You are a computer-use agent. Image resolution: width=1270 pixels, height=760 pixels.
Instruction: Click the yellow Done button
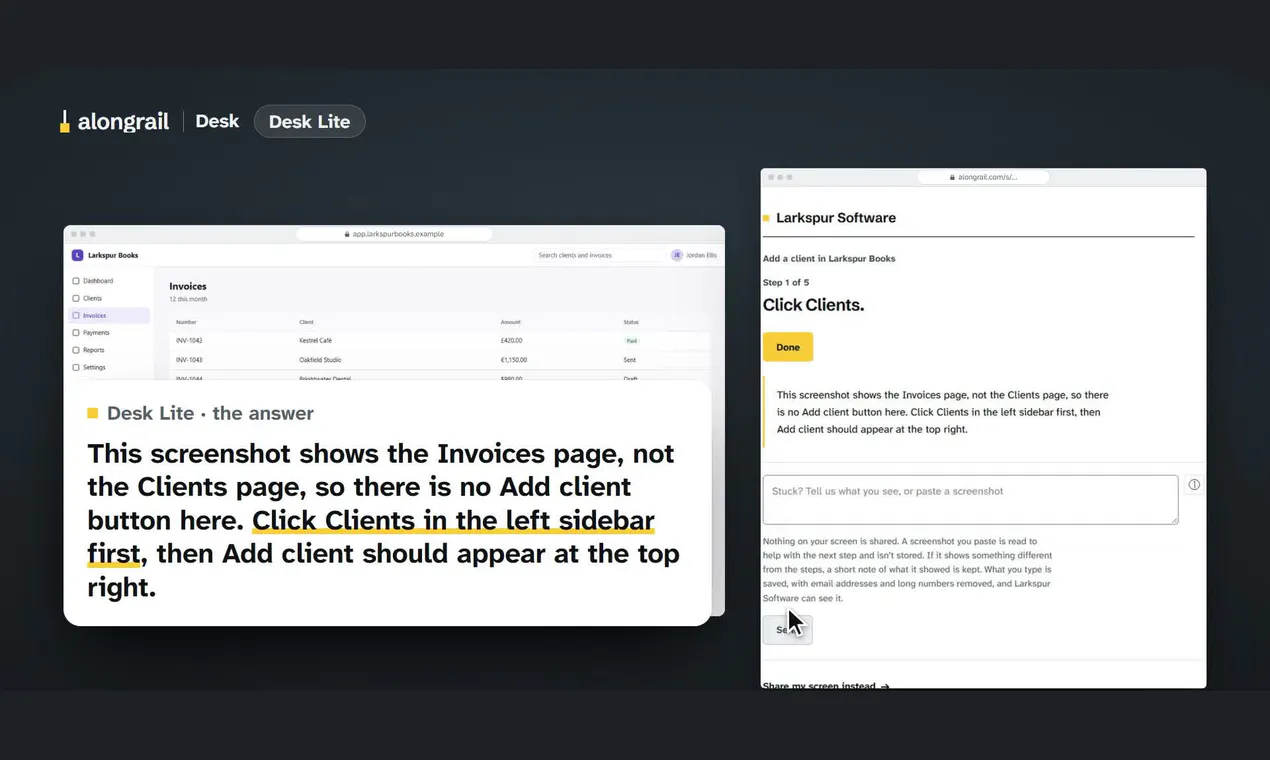(x=788, y=347)
